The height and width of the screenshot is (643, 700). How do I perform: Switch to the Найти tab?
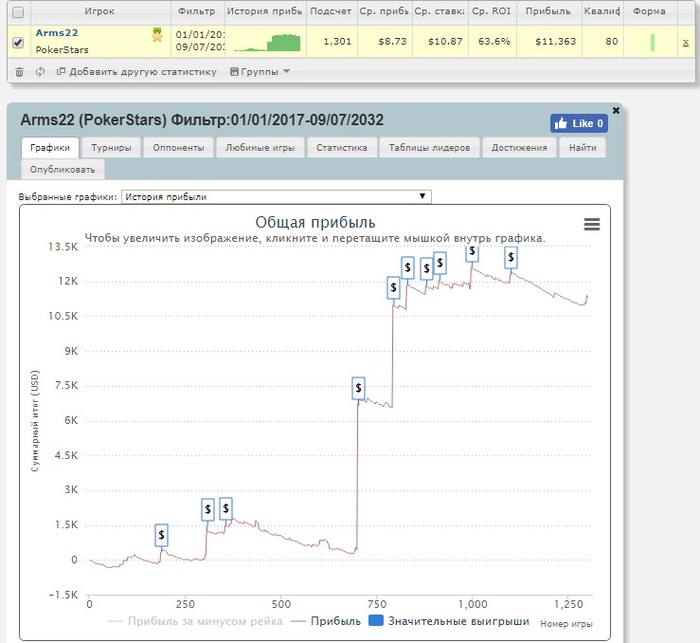coord(583,148)
